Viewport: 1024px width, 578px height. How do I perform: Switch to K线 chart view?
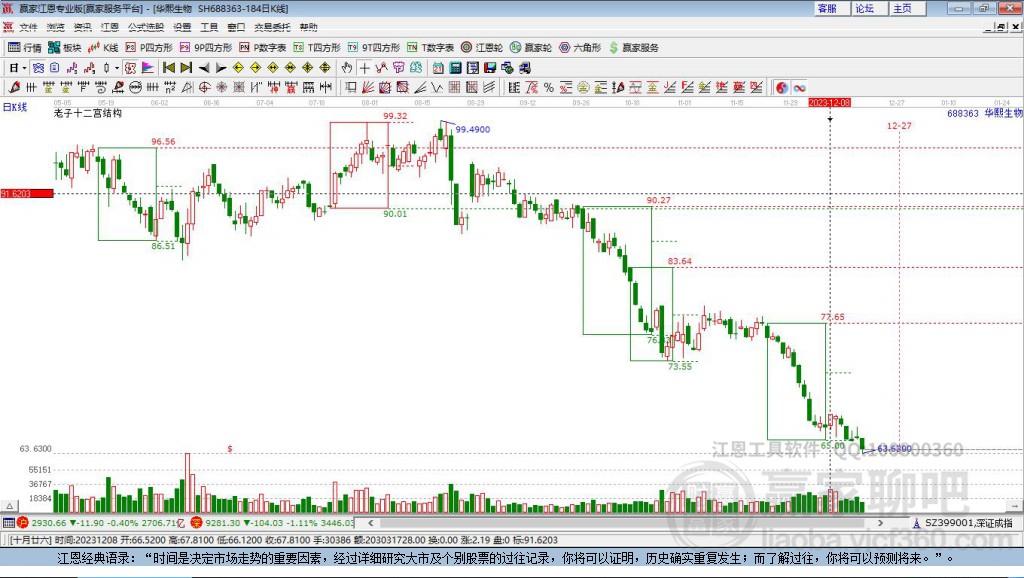tap(103, 48)
